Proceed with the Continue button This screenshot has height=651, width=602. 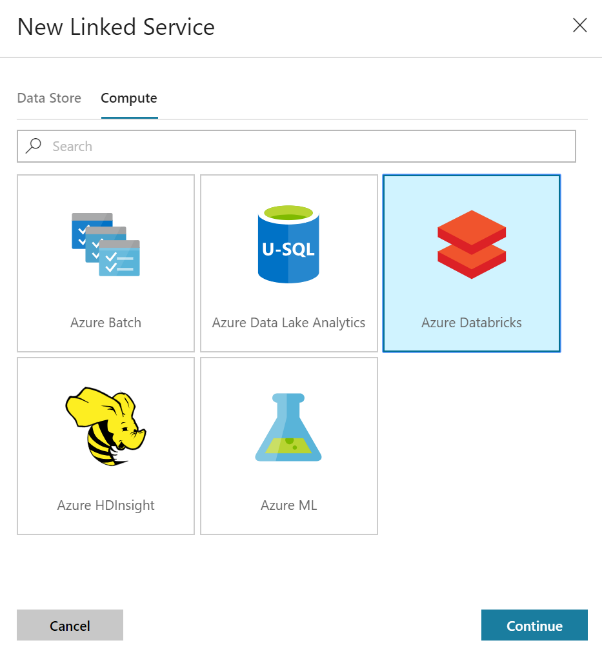[534, 625]
